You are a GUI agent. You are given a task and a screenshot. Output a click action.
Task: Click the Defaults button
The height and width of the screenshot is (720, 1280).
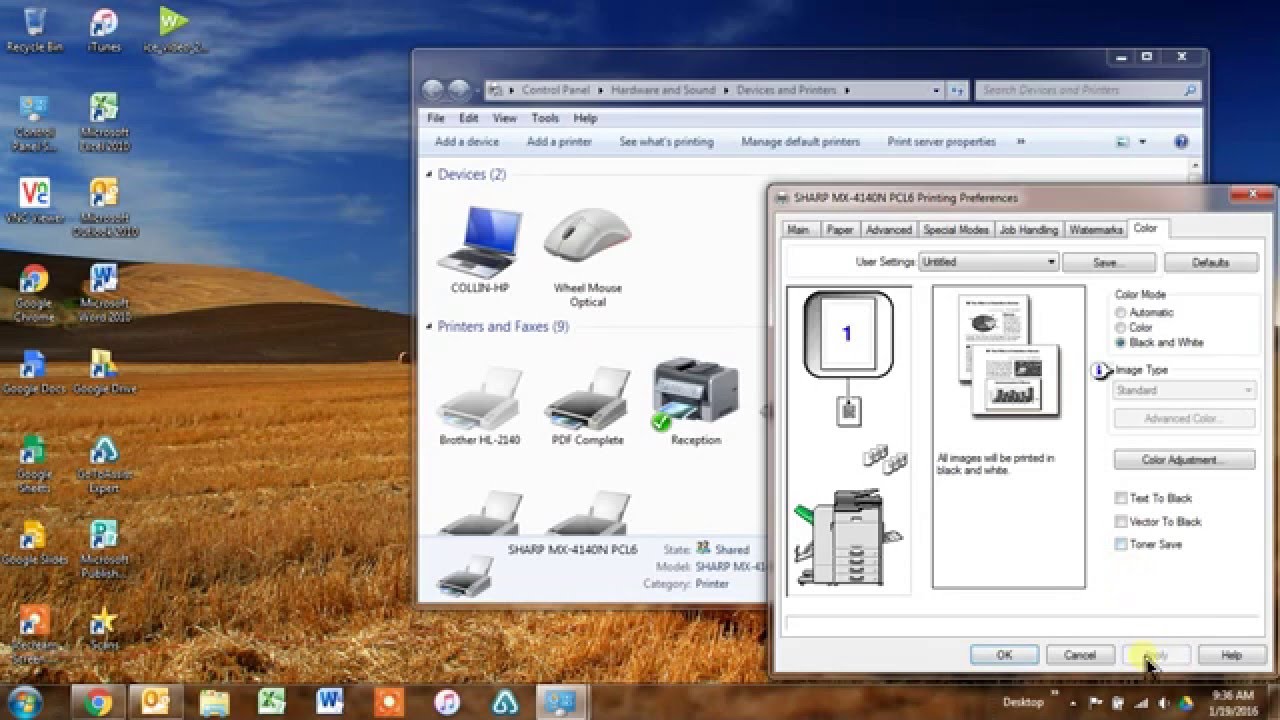click(x=1210, y=262)
